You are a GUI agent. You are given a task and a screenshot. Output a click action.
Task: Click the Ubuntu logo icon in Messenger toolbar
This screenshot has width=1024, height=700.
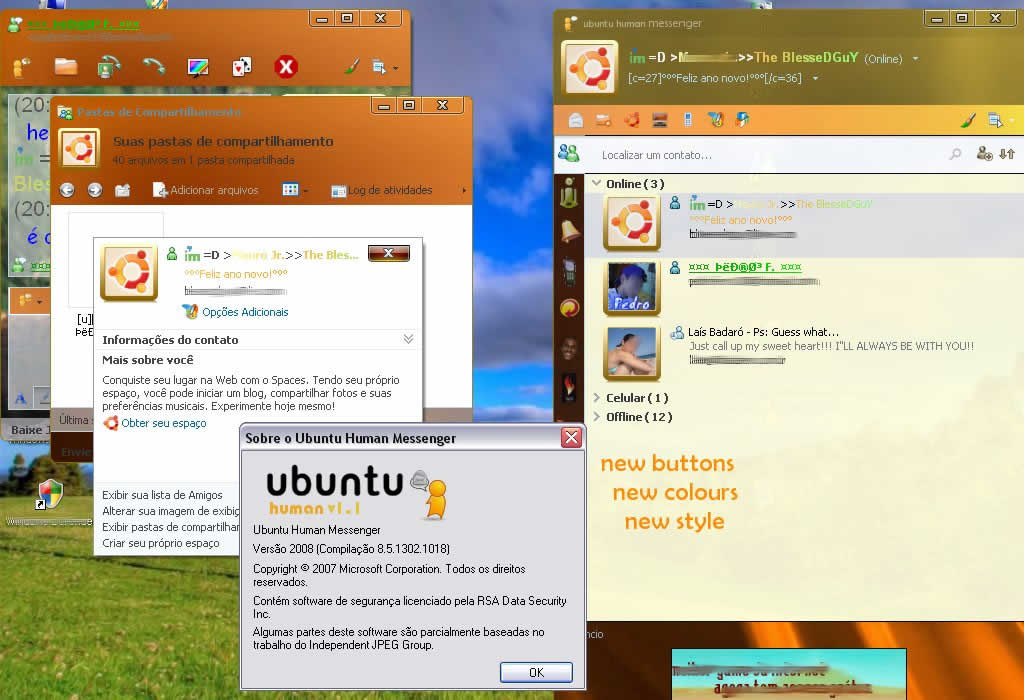[x=632, y=120]
